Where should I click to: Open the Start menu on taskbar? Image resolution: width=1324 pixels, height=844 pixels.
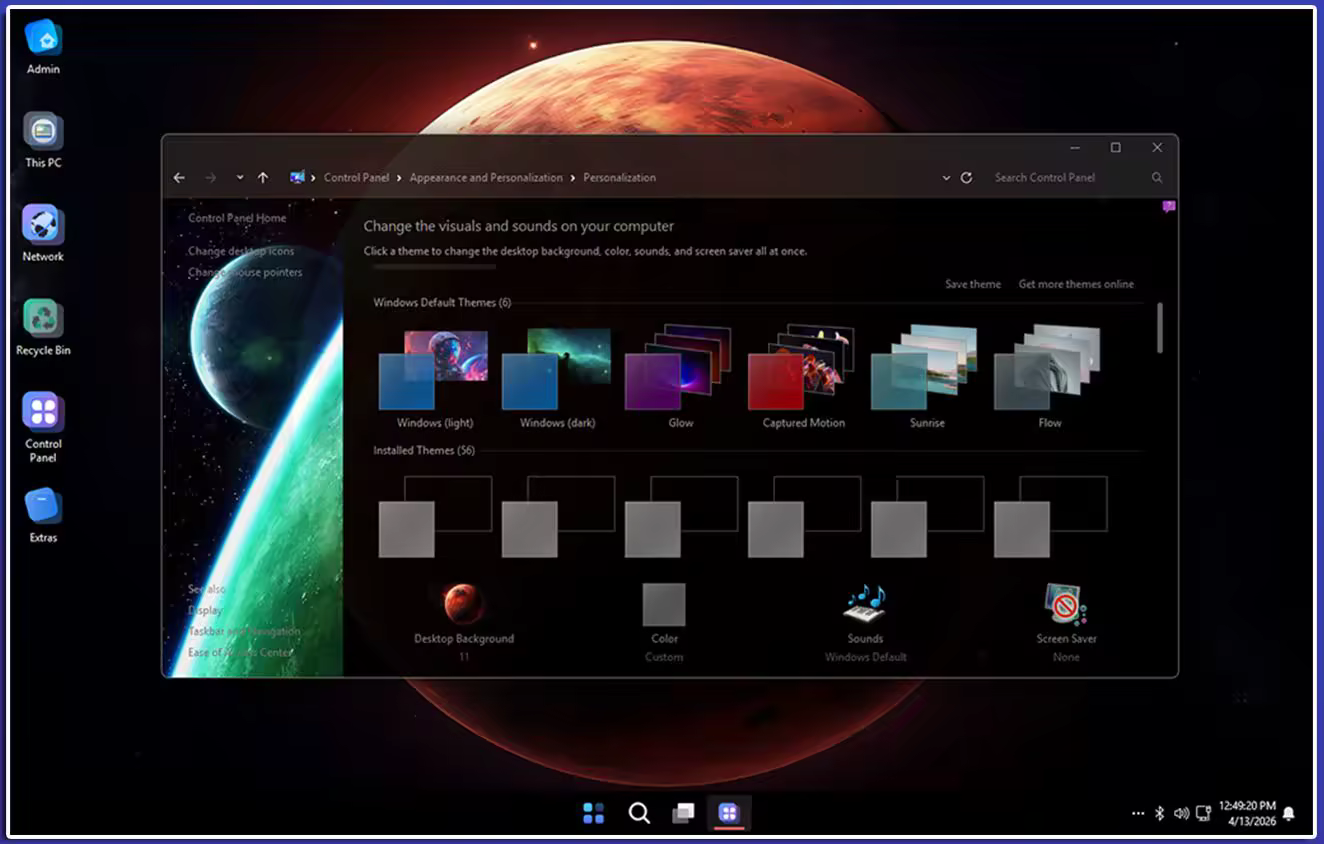click(593, 813)
